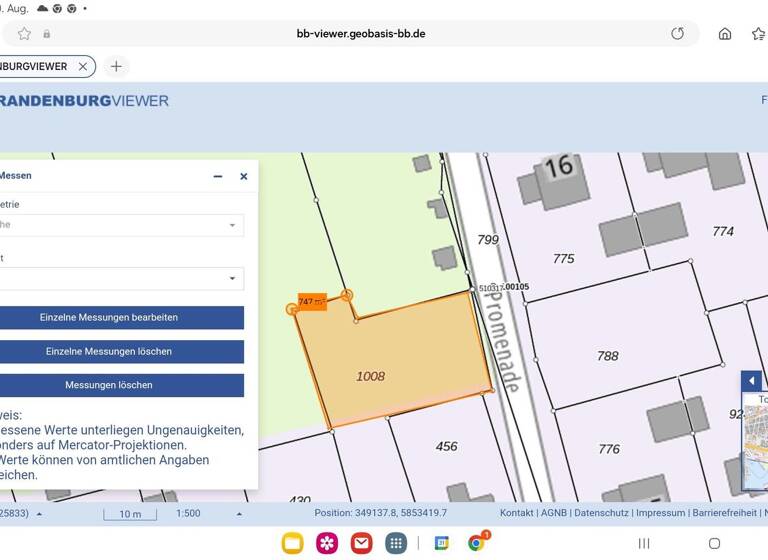Expand the coordinate system selector arrow
The width and height of the screenshot is (768, 560).
39,514
